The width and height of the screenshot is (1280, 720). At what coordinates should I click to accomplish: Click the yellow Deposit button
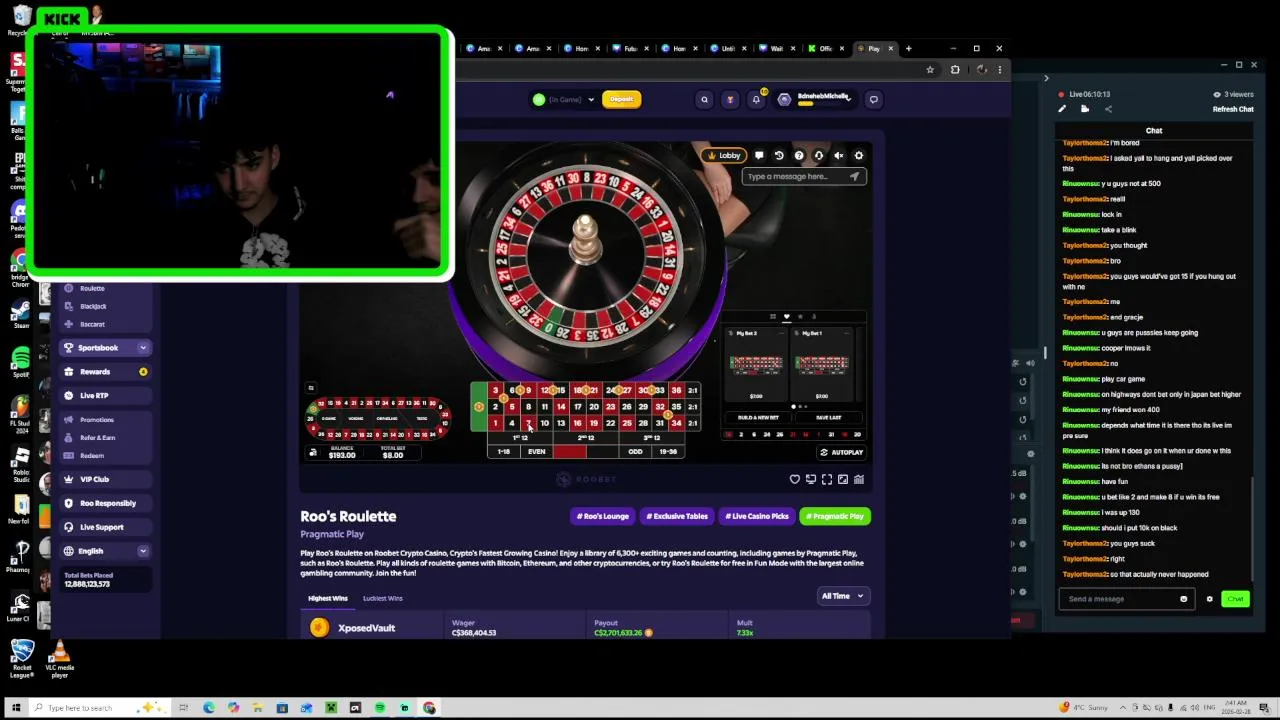click(621, 99)
